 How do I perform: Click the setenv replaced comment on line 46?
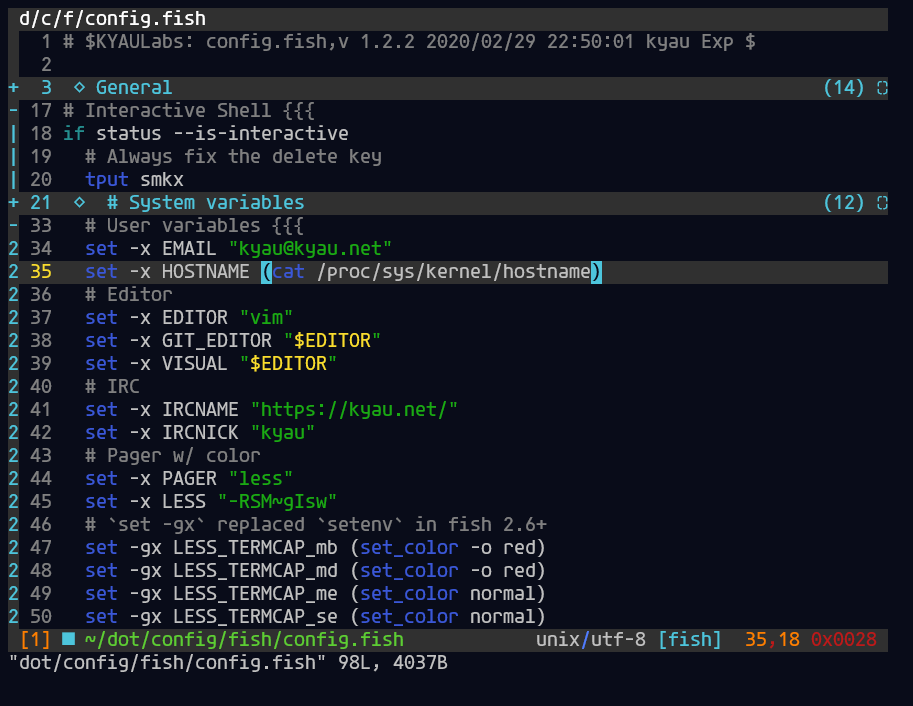(x=316, y=524)
